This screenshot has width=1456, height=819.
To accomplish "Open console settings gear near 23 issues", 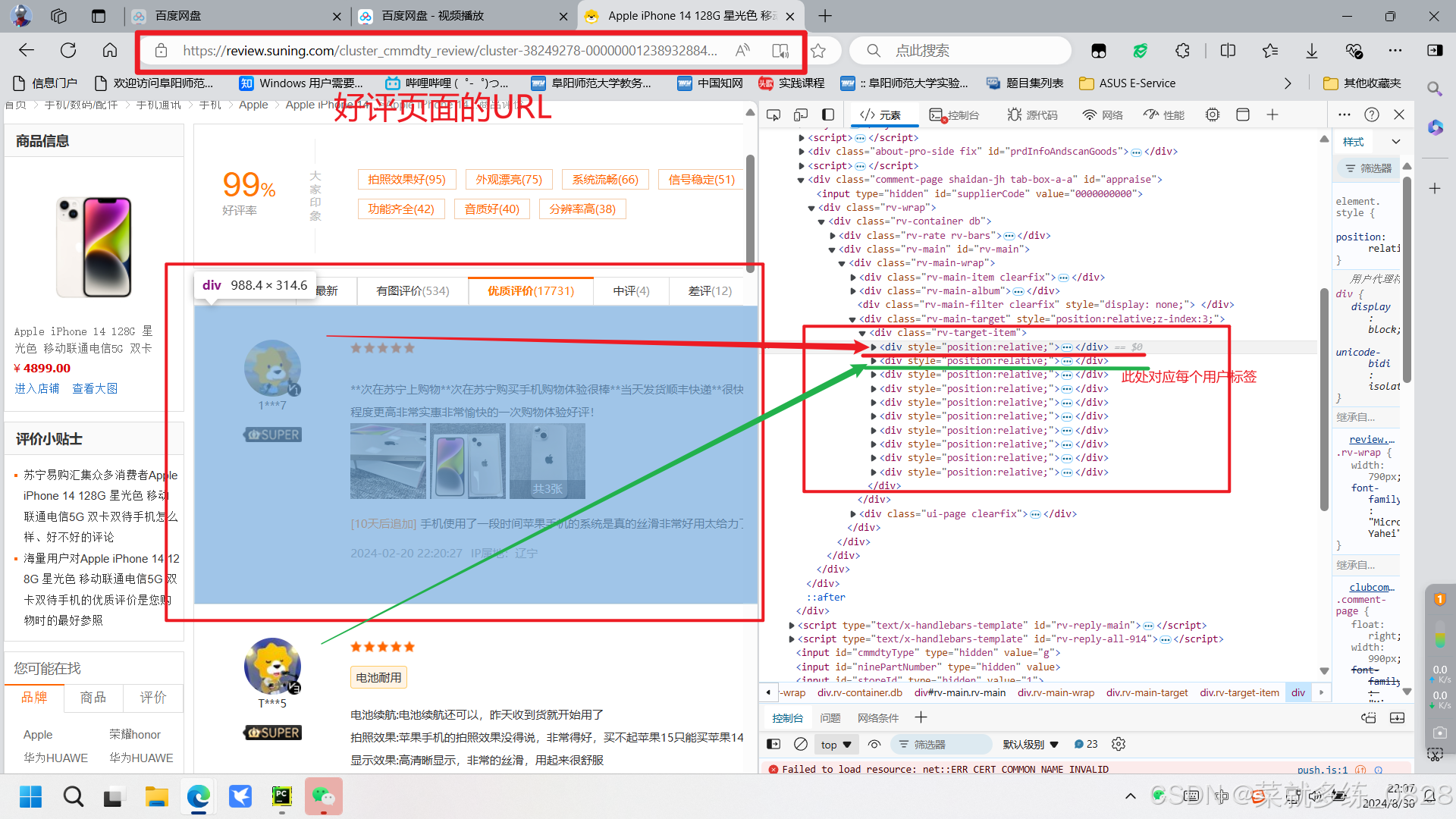I will click(x=1119, y=744).
